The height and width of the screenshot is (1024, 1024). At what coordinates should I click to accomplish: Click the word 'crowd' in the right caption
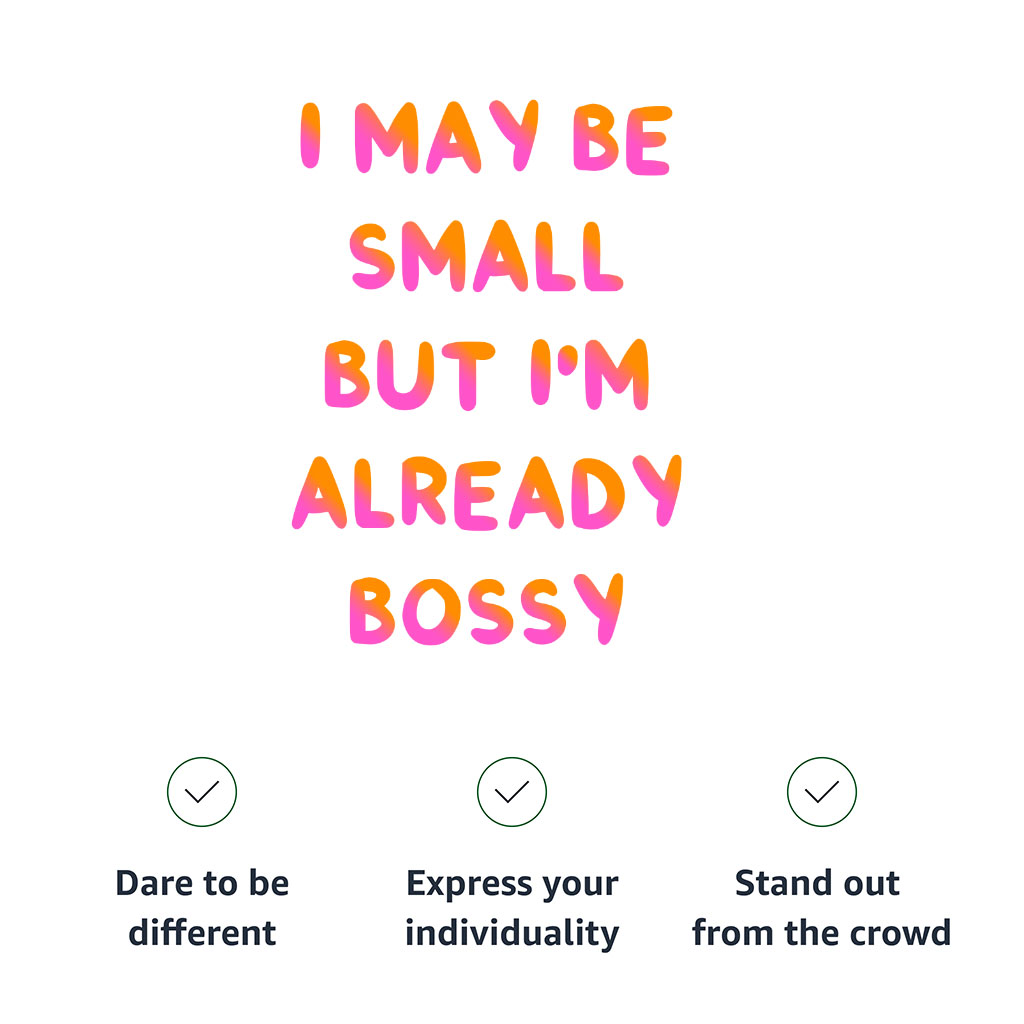(x=899, y=934)
